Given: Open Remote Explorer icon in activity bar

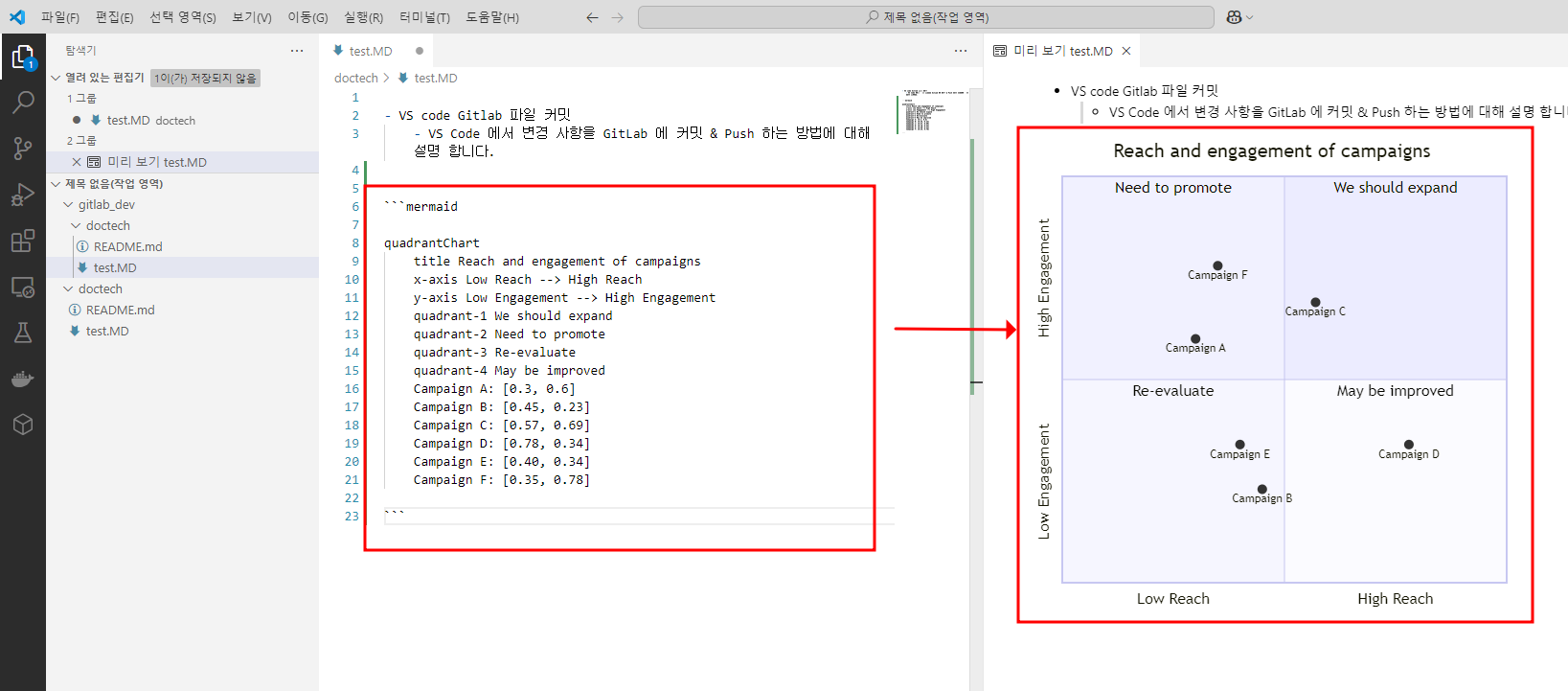Looking at the screenshot, I should point(23,287).
